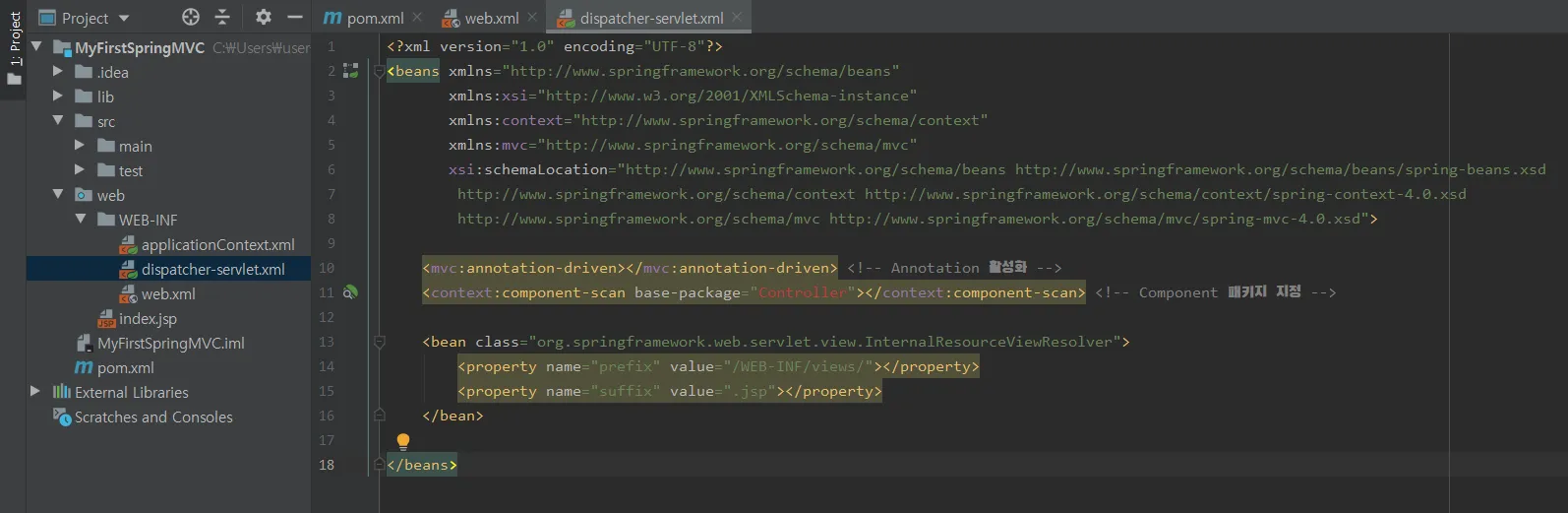Click Spring beans gutter icon on line 2
Screen dimensions: 1568x513
[x=350, y=71]
